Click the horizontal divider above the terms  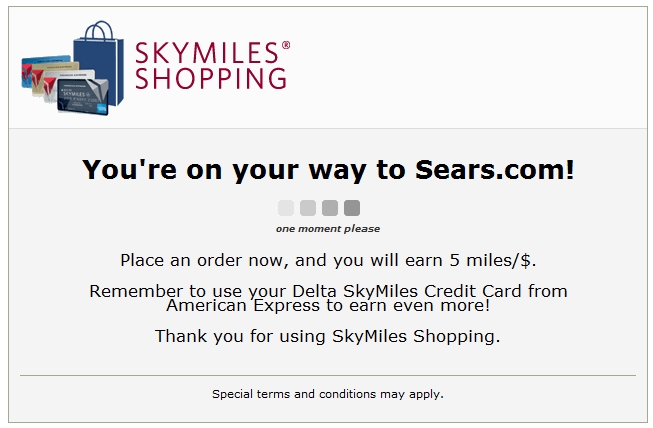click(328, 376)
